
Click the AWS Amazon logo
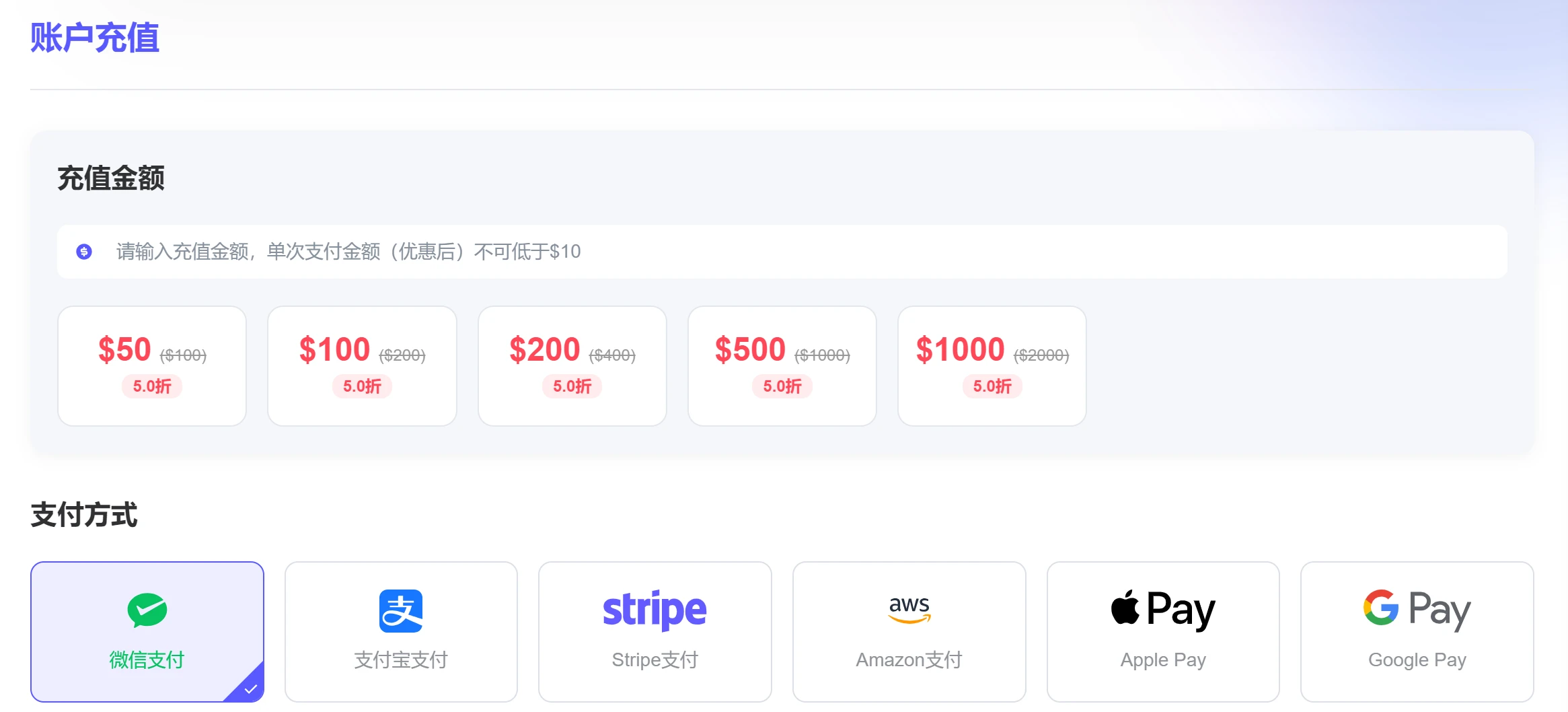tap(909, 609)
